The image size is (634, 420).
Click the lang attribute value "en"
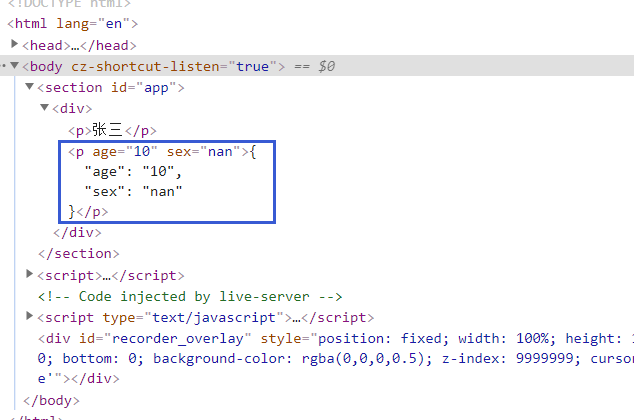(x=114, y=24)
